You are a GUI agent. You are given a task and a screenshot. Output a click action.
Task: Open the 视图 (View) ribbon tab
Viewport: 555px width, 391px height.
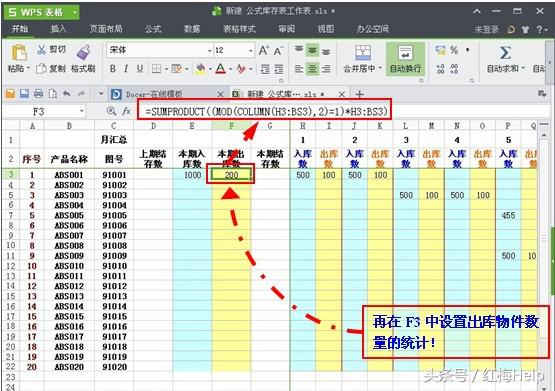(x=326, y=29)
